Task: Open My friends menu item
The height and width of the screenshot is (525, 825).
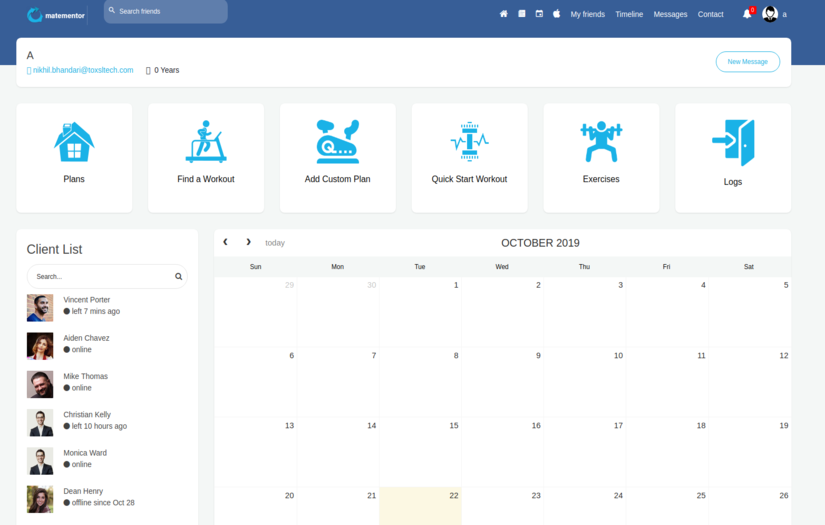Action: click(x=588, y=14)
